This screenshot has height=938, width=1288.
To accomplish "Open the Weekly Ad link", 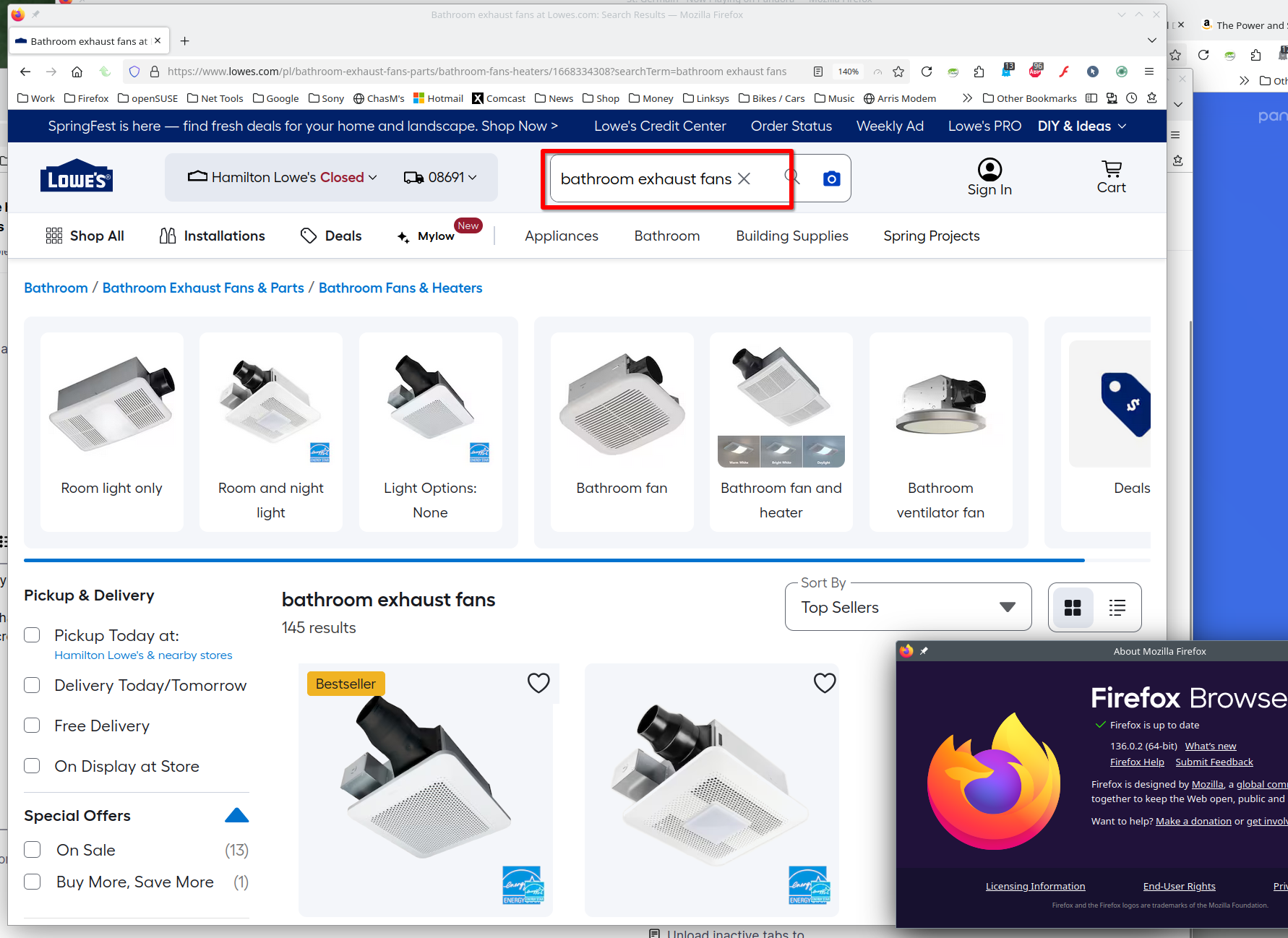I will [890, 126].
